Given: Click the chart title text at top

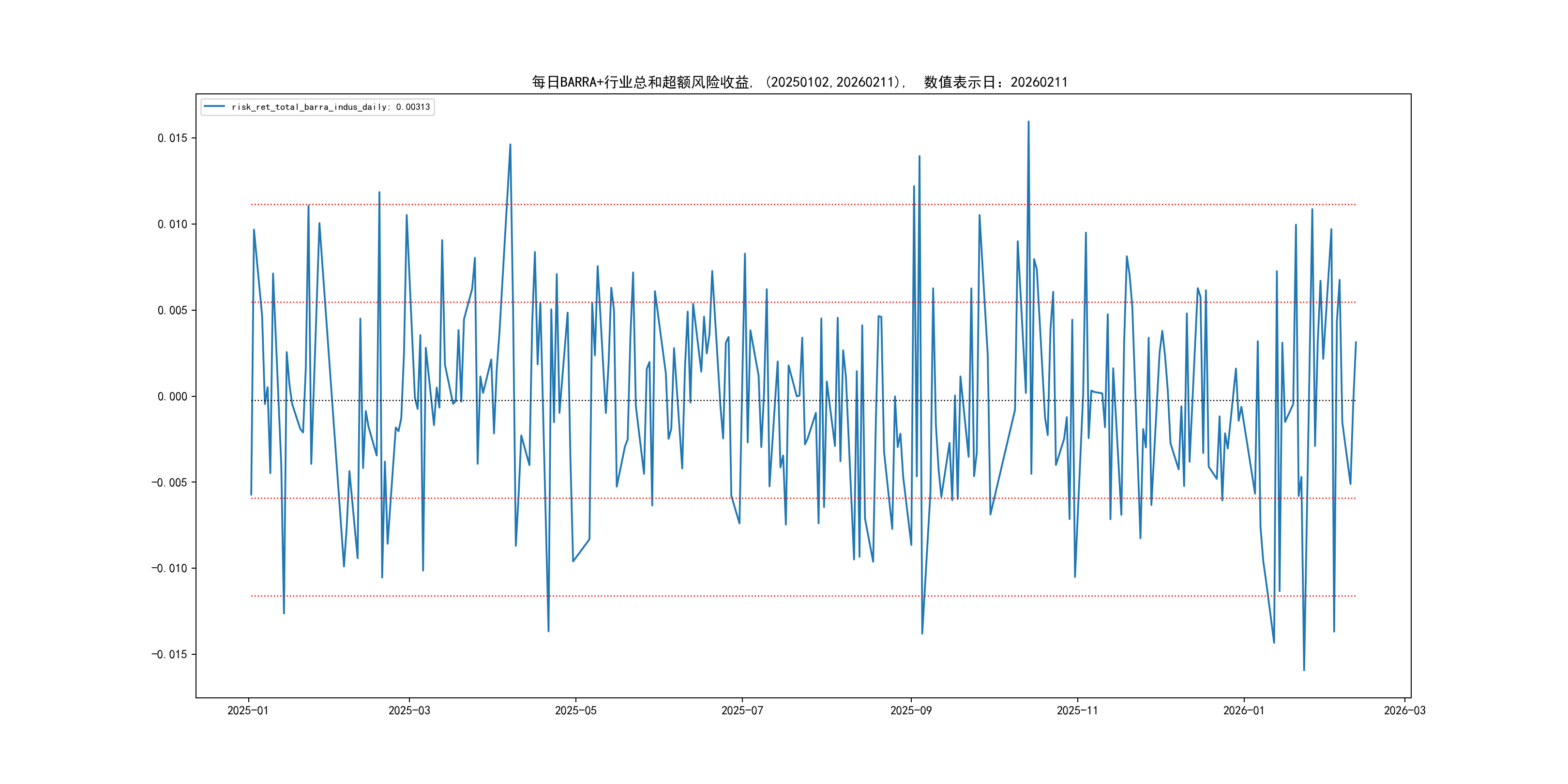Looking at the screenshot, I should point(799,82).
